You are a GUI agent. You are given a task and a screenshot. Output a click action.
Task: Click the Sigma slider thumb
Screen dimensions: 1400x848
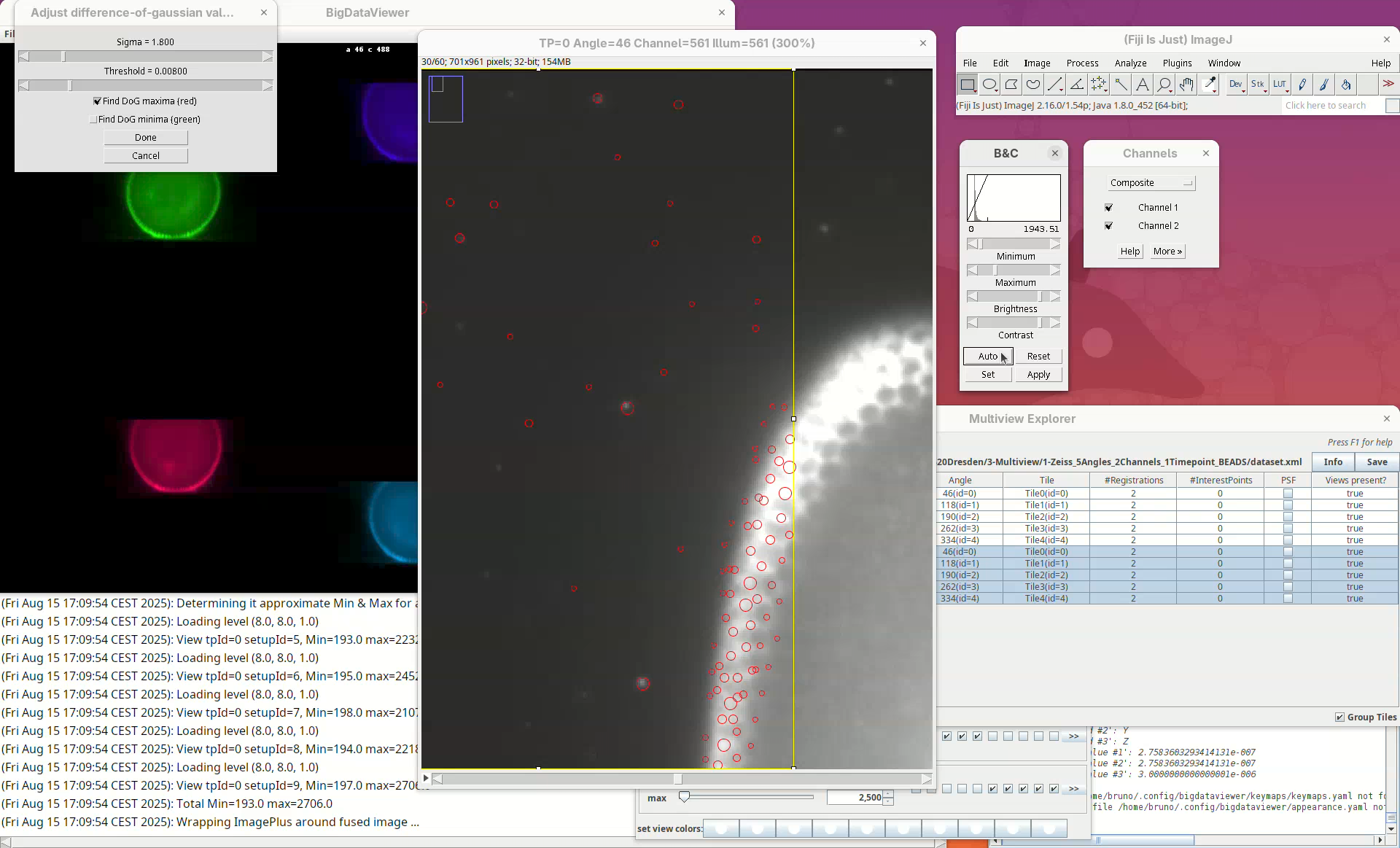(63, 57)
